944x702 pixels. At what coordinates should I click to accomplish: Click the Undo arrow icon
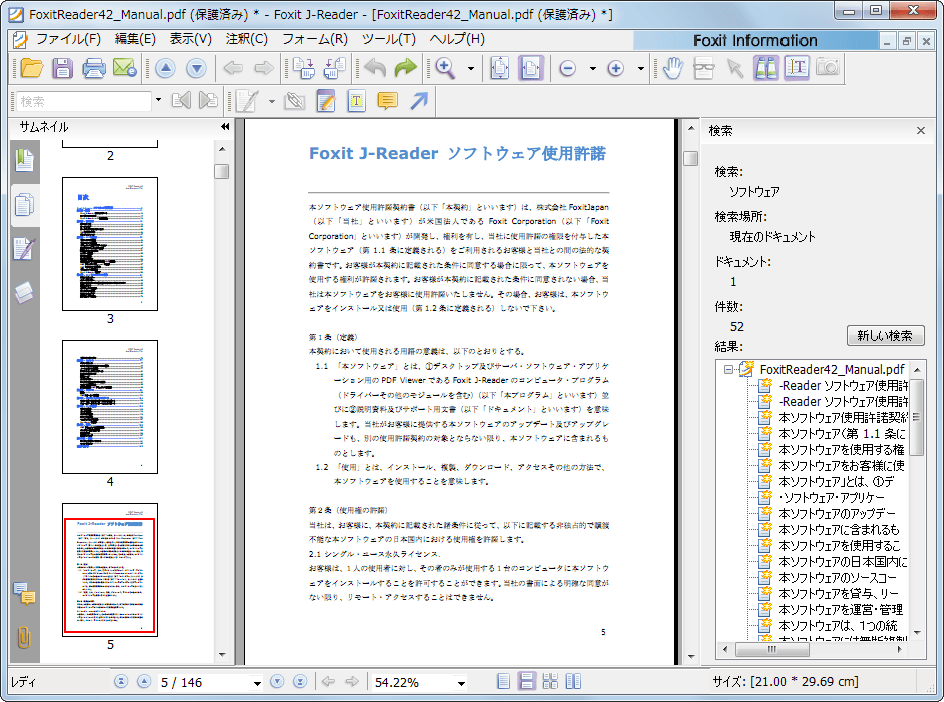(x=374, y=68)
